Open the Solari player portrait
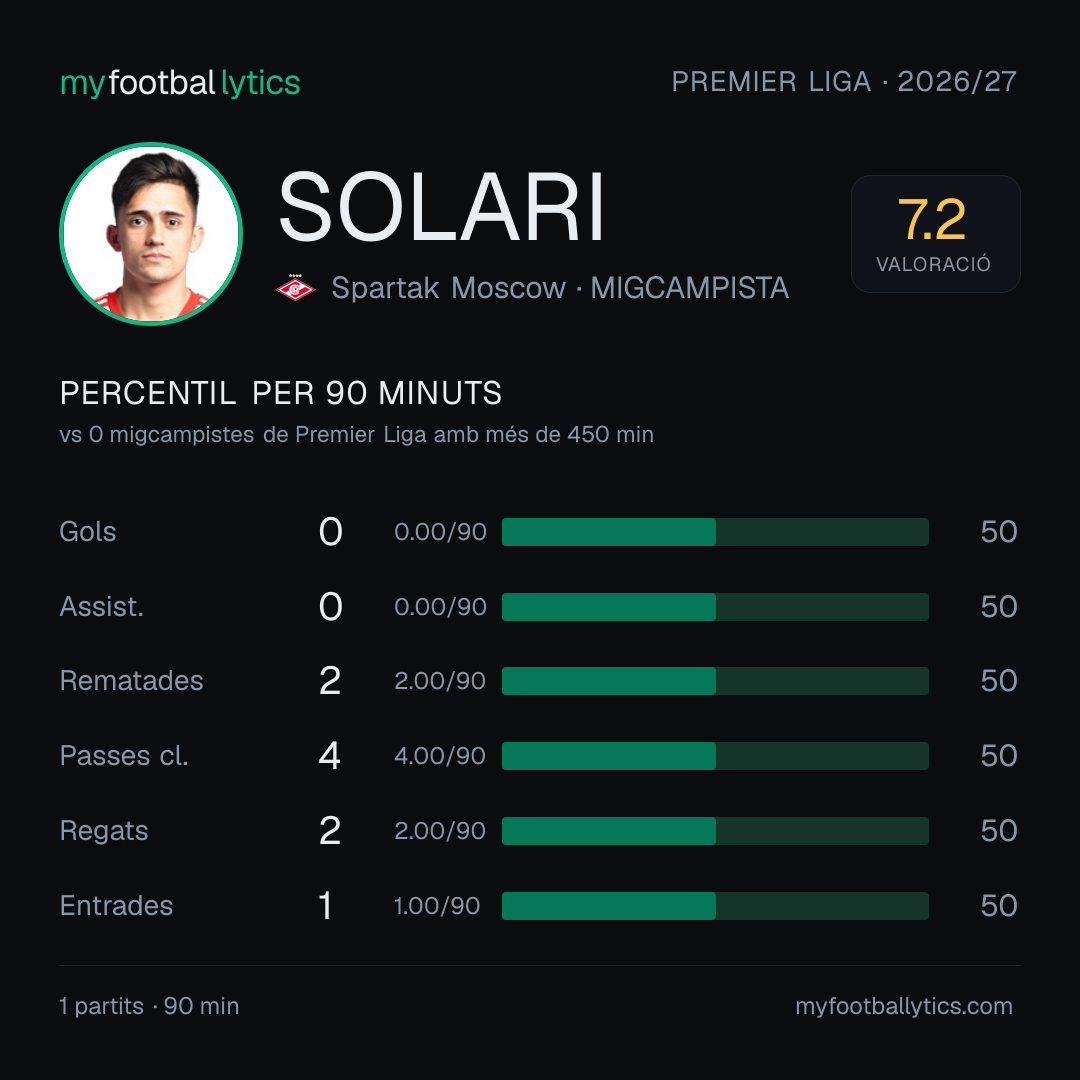The height and width of the screenshot is (1080, 1080). pyautogui.click(x=151, y=234)
